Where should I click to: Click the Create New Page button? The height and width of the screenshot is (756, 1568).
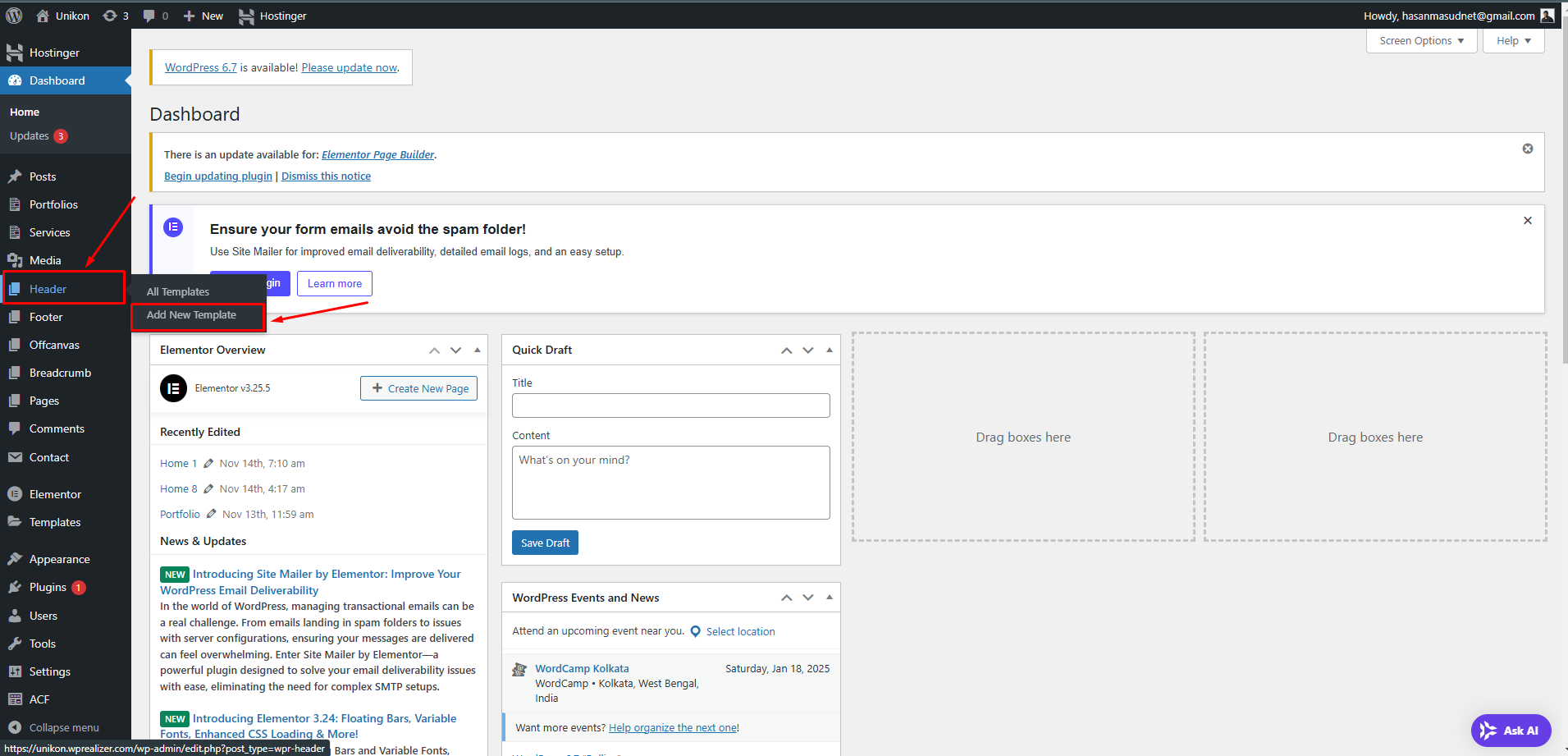(x=418, y=388)
